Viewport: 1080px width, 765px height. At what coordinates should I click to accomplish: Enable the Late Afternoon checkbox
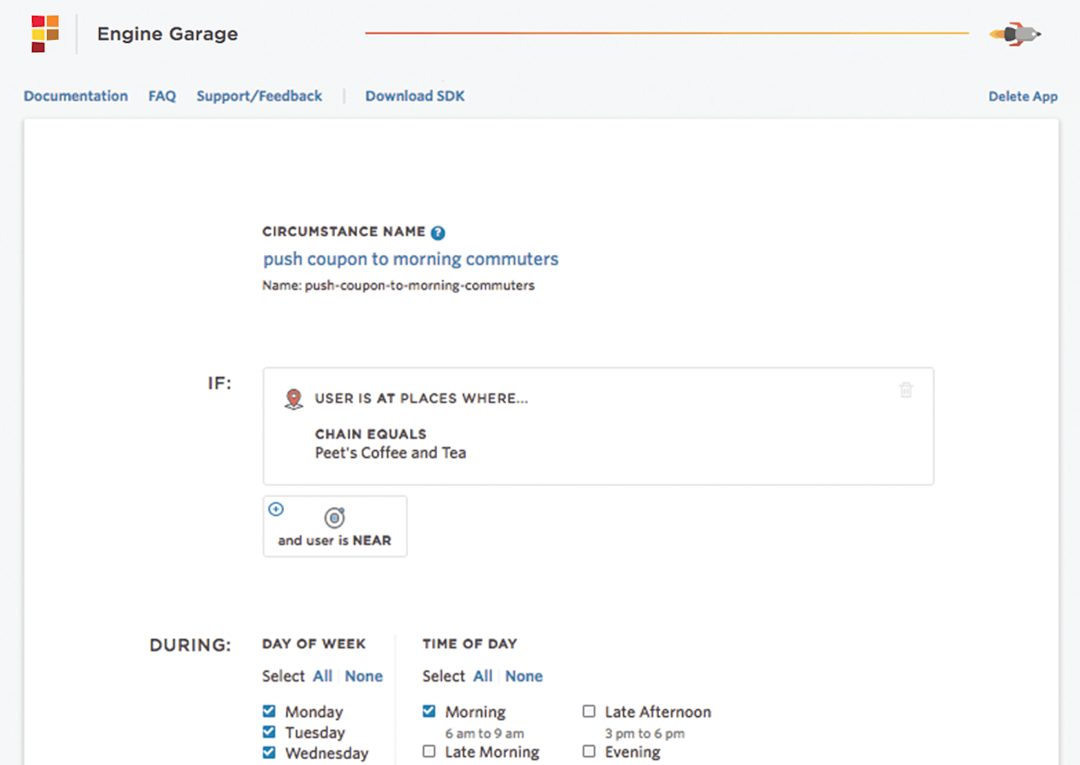tap(589, 711)
